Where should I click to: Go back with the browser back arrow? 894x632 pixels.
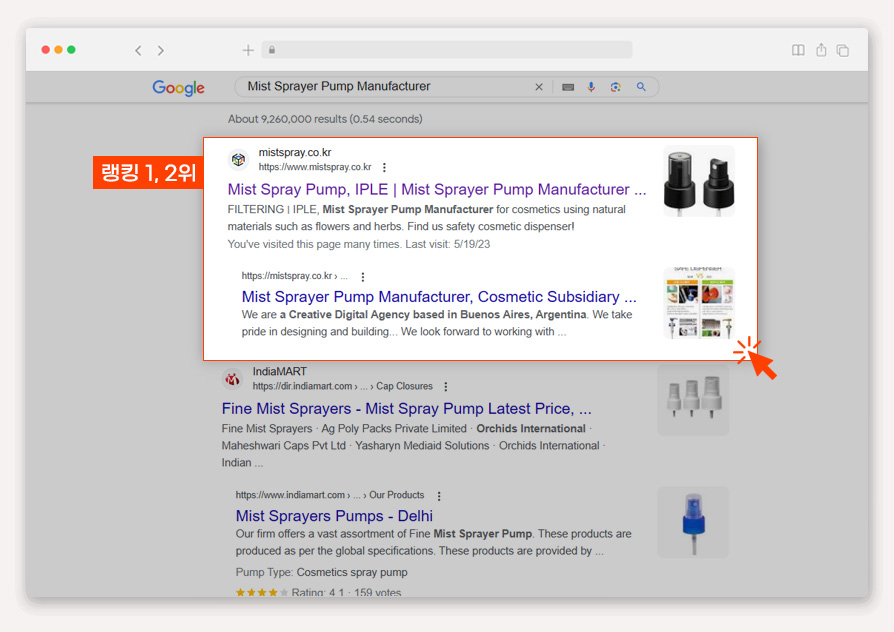(x=138, y=51)
